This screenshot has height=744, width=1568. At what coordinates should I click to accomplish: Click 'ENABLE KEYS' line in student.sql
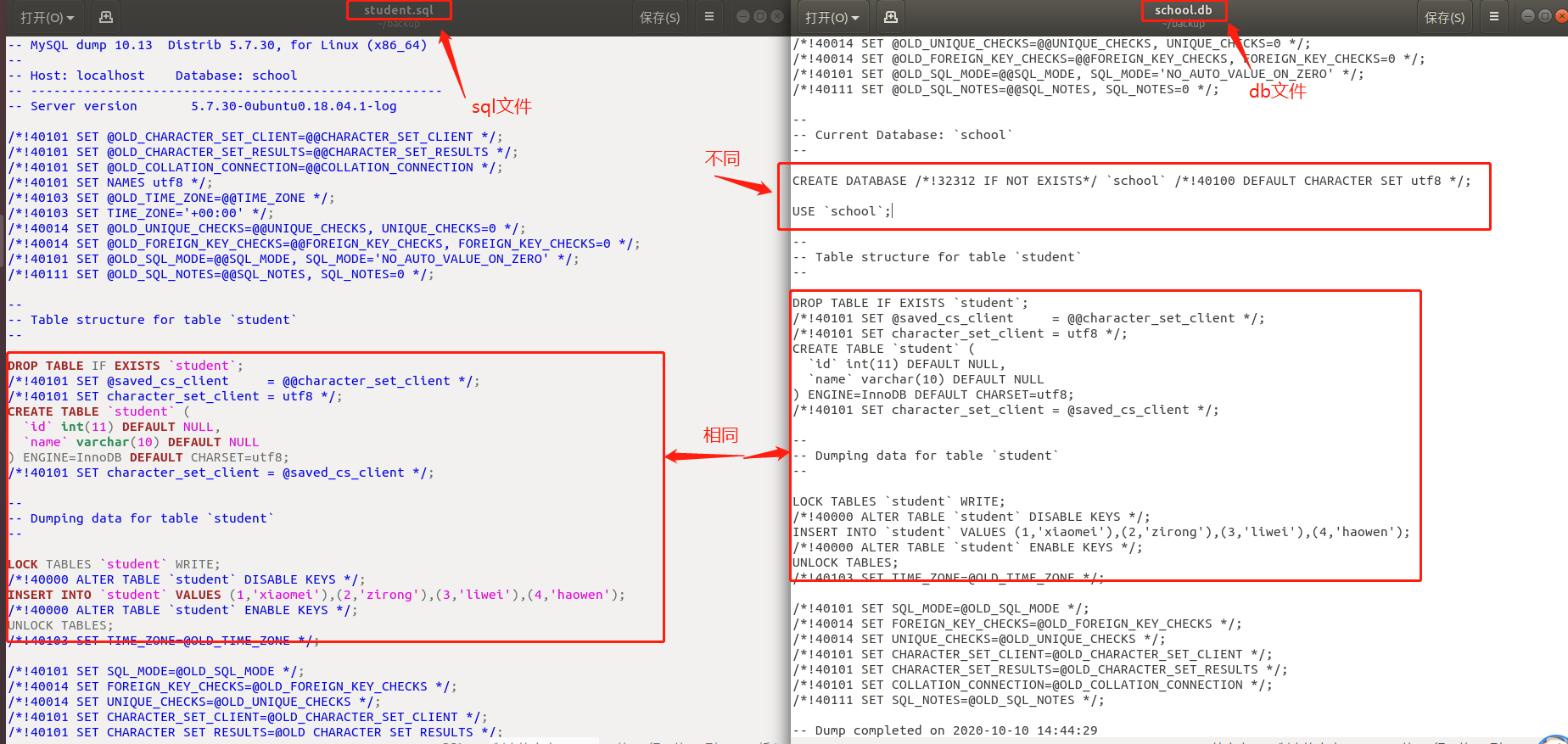pyautogui.click(x=183, y=610)
